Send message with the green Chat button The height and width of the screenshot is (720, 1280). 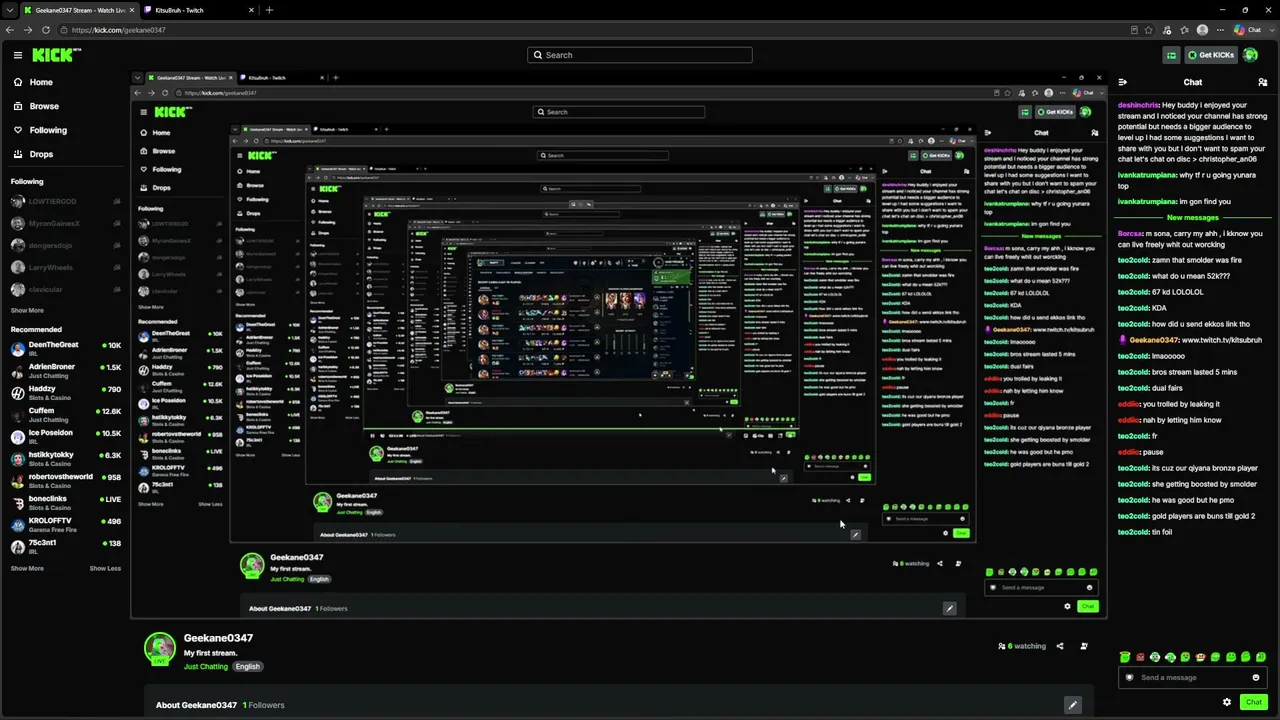pyautogui.click(x=1253, y=702)
